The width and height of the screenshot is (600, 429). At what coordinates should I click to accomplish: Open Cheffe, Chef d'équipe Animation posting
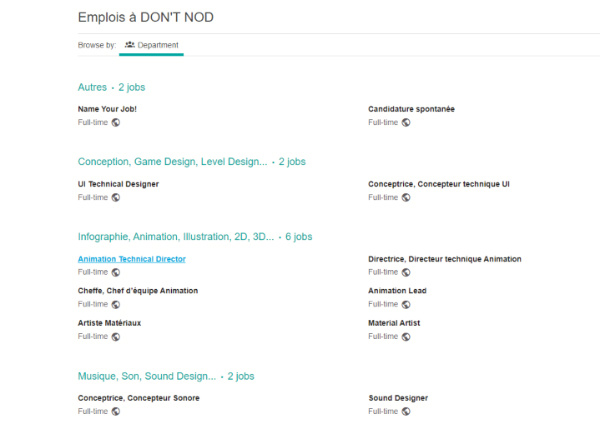[138, 291]
